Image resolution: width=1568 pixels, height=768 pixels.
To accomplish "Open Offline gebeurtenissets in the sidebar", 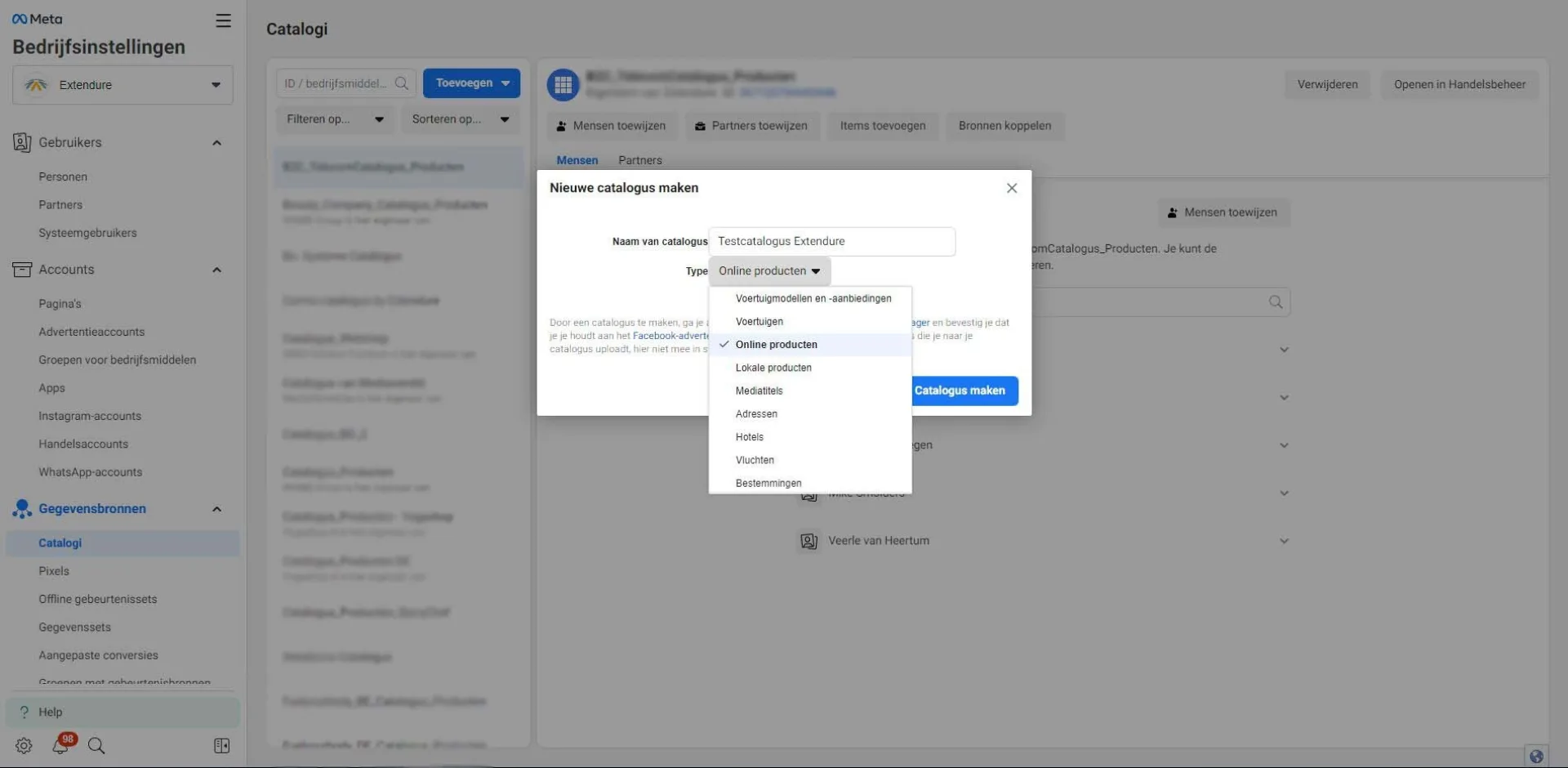I will (97, 600).
